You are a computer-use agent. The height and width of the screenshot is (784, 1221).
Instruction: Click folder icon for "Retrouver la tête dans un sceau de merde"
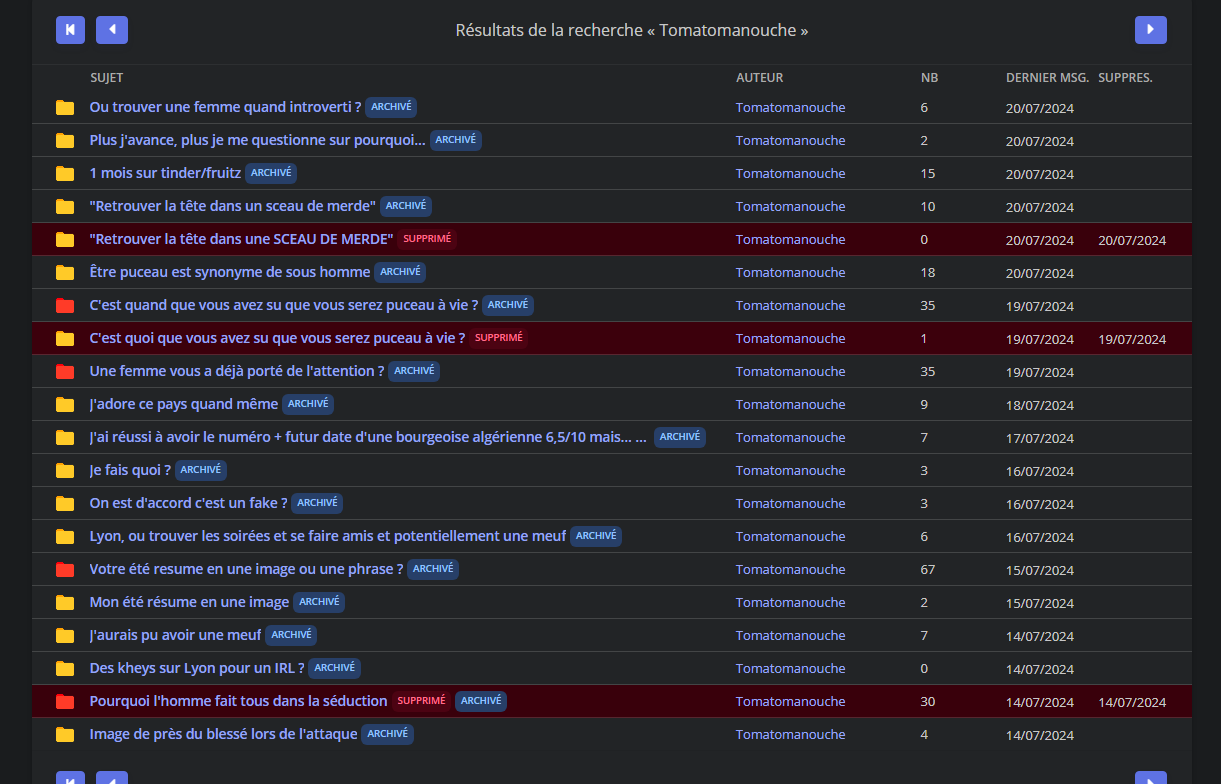[65, 207]
